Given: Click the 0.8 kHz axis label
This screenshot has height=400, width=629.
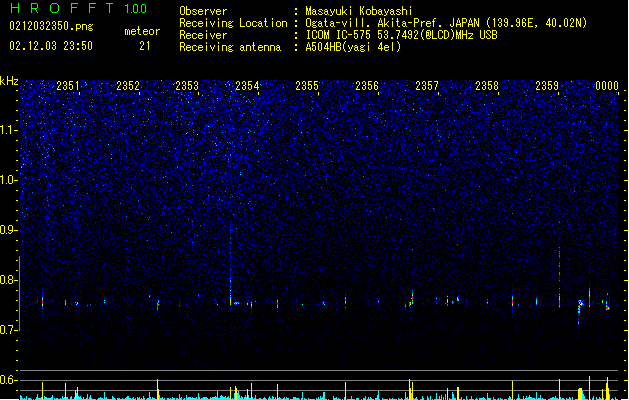Looking at the screenshot, I should click(8, 280).
